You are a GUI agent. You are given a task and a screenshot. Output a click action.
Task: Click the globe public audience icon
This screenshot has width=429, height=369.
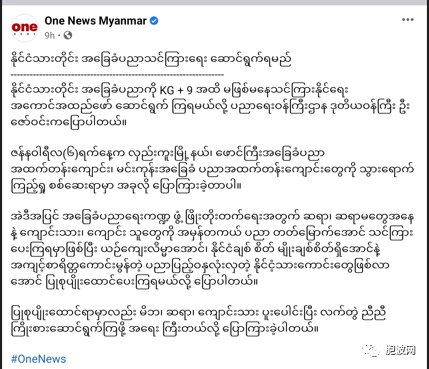pyautogui.click(x=68, y=35)
